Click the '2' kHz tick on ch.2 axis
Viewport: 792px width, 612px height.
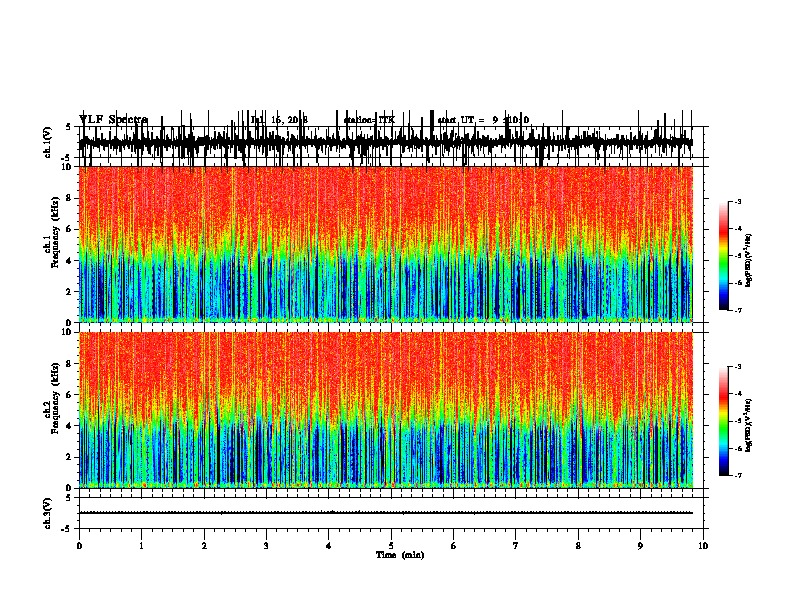click(x=69, y=457)
